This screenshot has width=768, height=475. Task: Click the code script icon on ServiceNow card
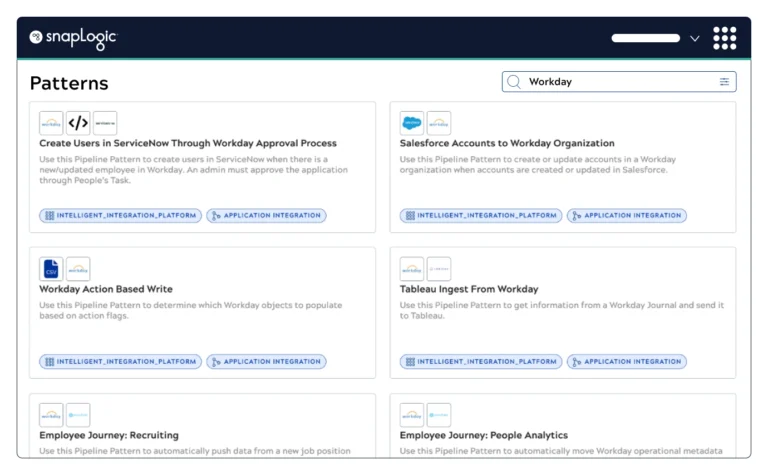tap(78, 123)
